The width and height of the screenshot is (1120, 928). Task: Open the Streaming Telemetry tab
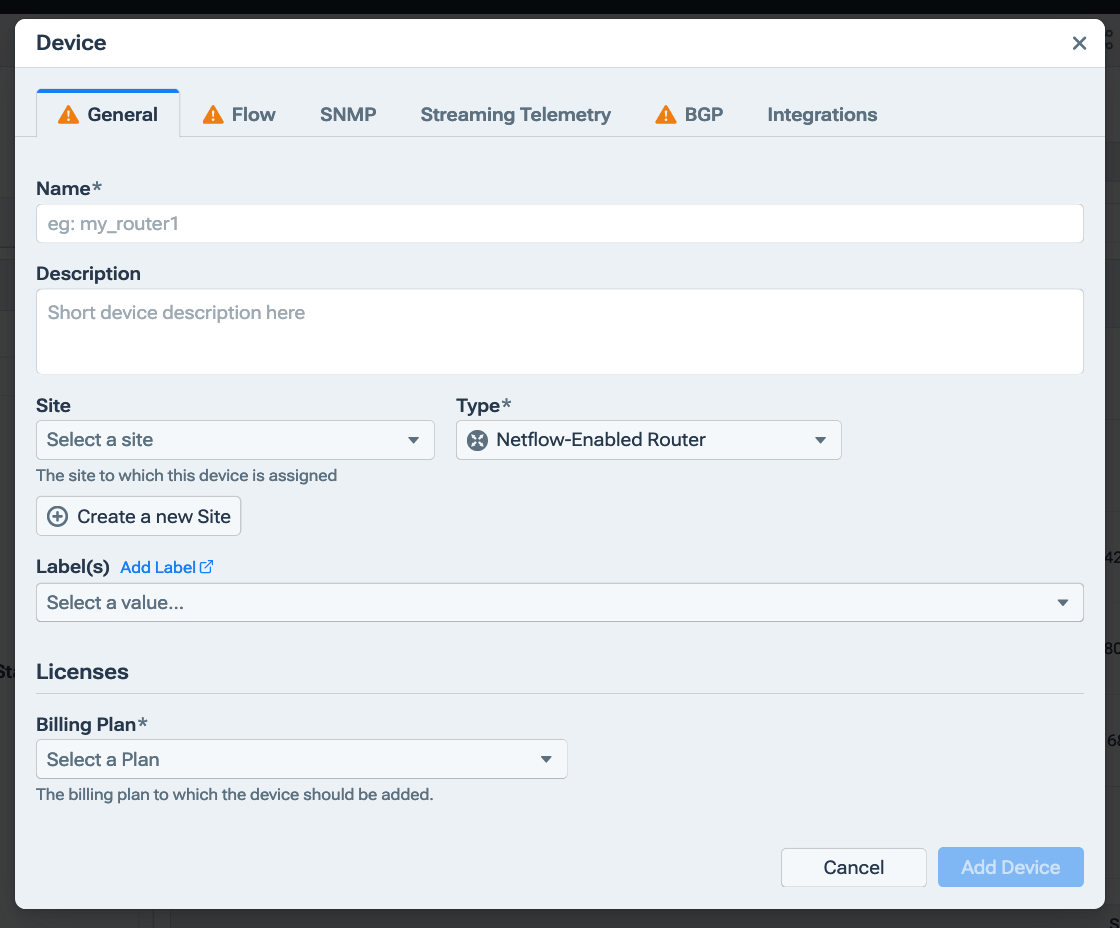(x=515, y=114)
